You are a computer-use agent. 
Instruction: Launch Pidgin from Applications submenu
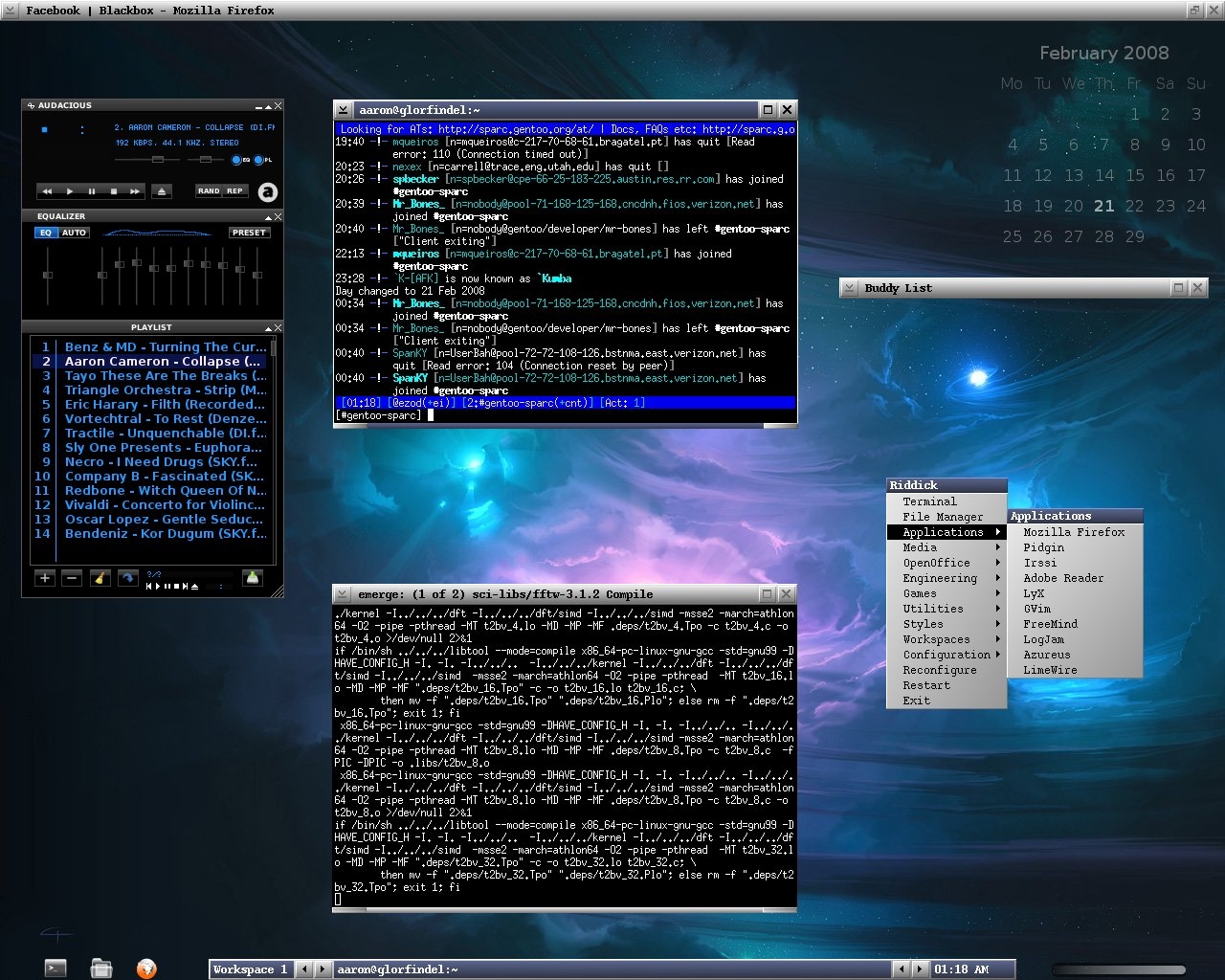click(x=1075, y=547)
